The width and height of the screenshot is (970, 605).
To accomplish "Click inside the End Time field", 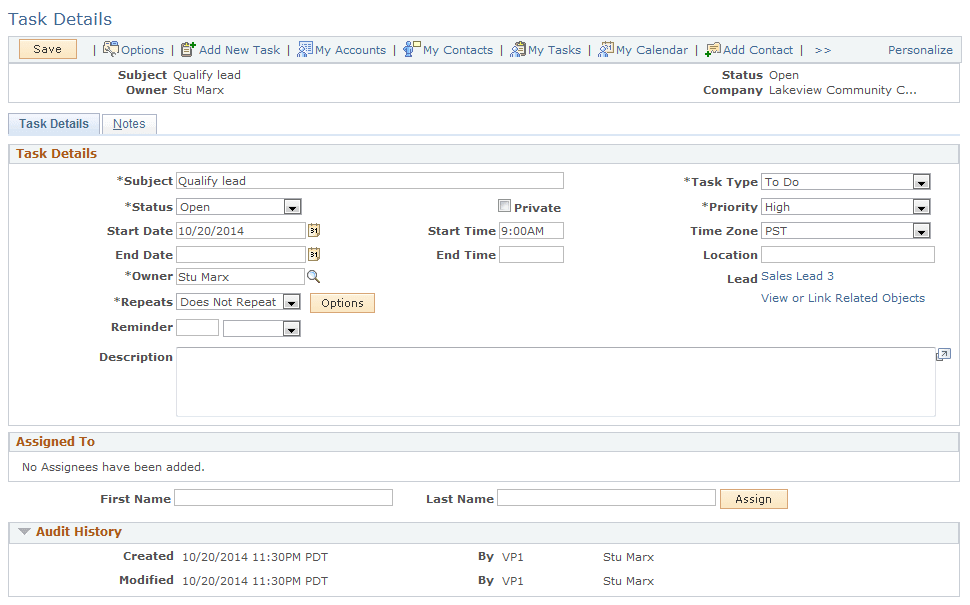I will [x=531, y=254].
